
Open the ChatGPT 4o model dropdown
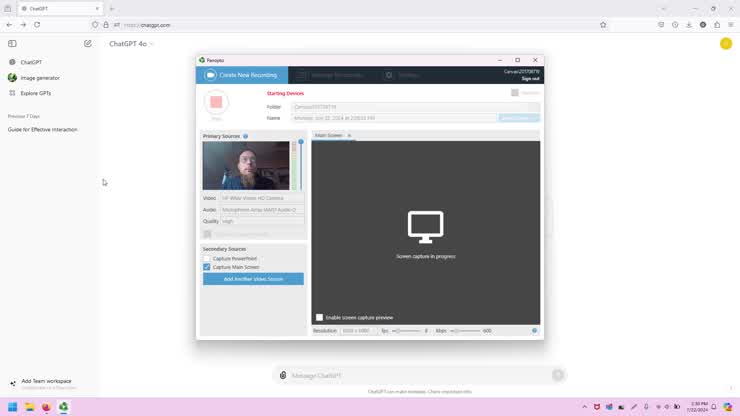pos(131,44)
